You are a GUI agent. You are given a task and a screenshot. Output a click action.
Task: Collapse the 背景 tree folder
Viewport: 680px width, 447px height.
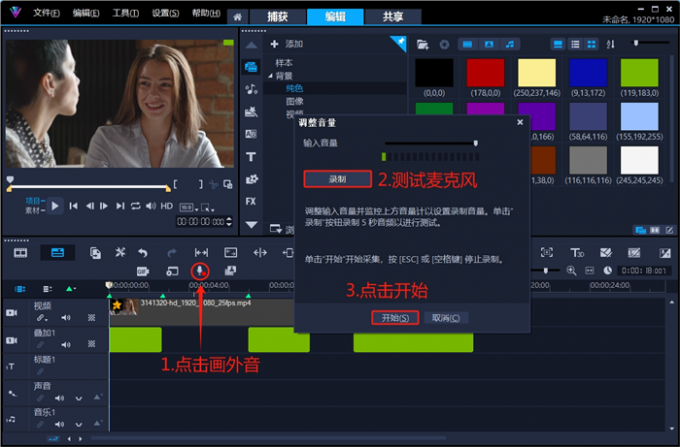click(x=271, y=76)
